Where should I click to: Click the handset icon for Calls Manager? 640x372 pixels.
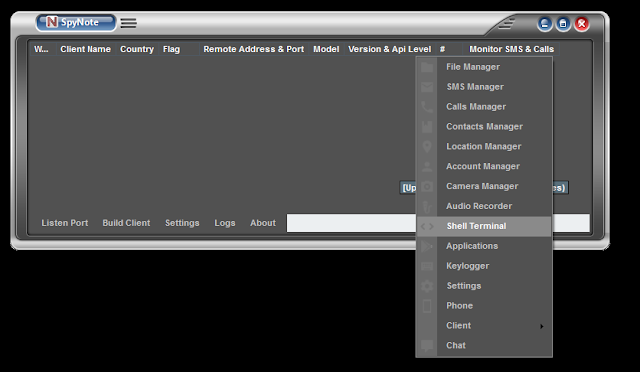427,107
